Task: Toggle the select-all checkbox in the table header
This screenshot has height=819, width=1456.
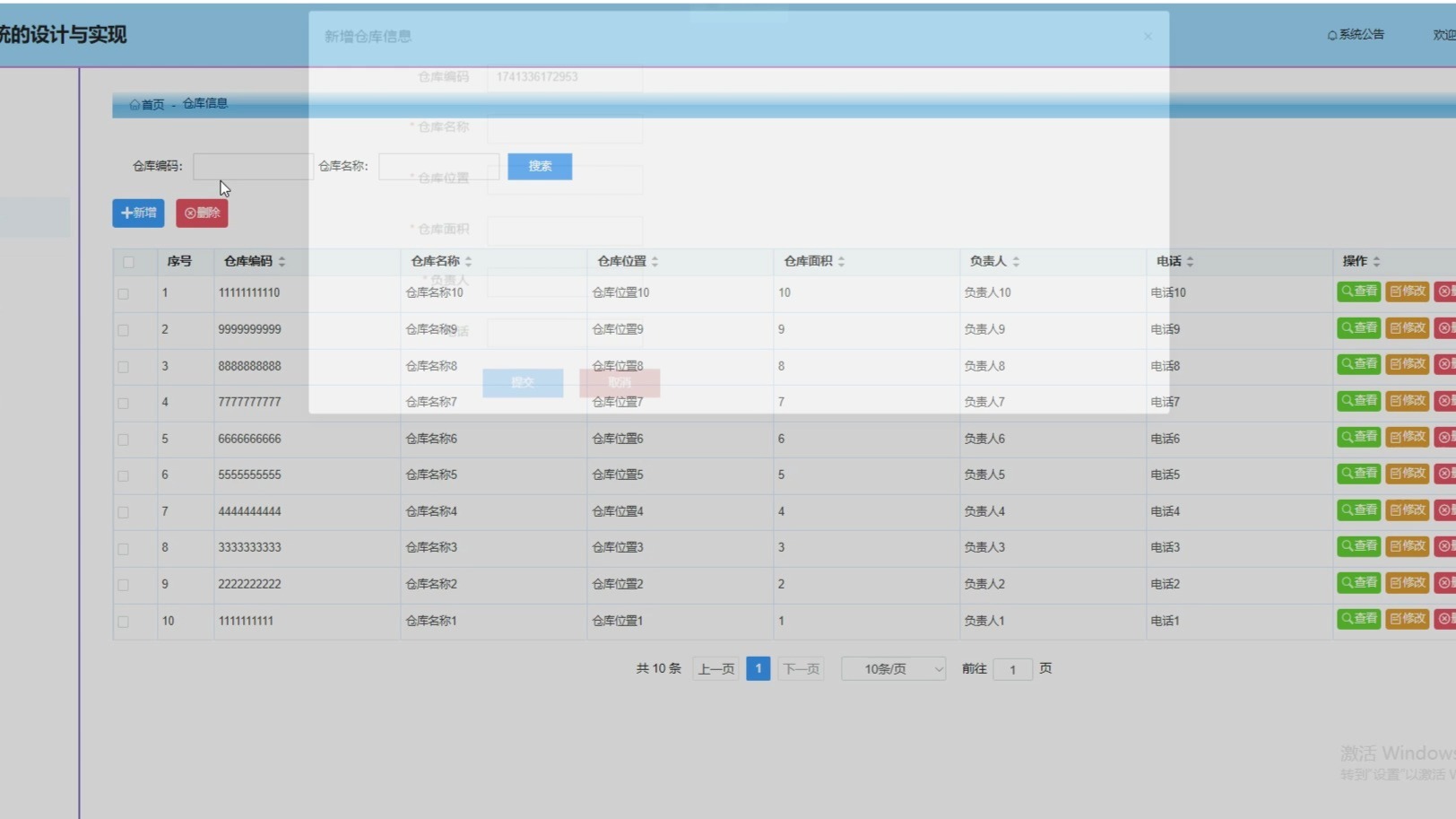Action: (128, 261)
